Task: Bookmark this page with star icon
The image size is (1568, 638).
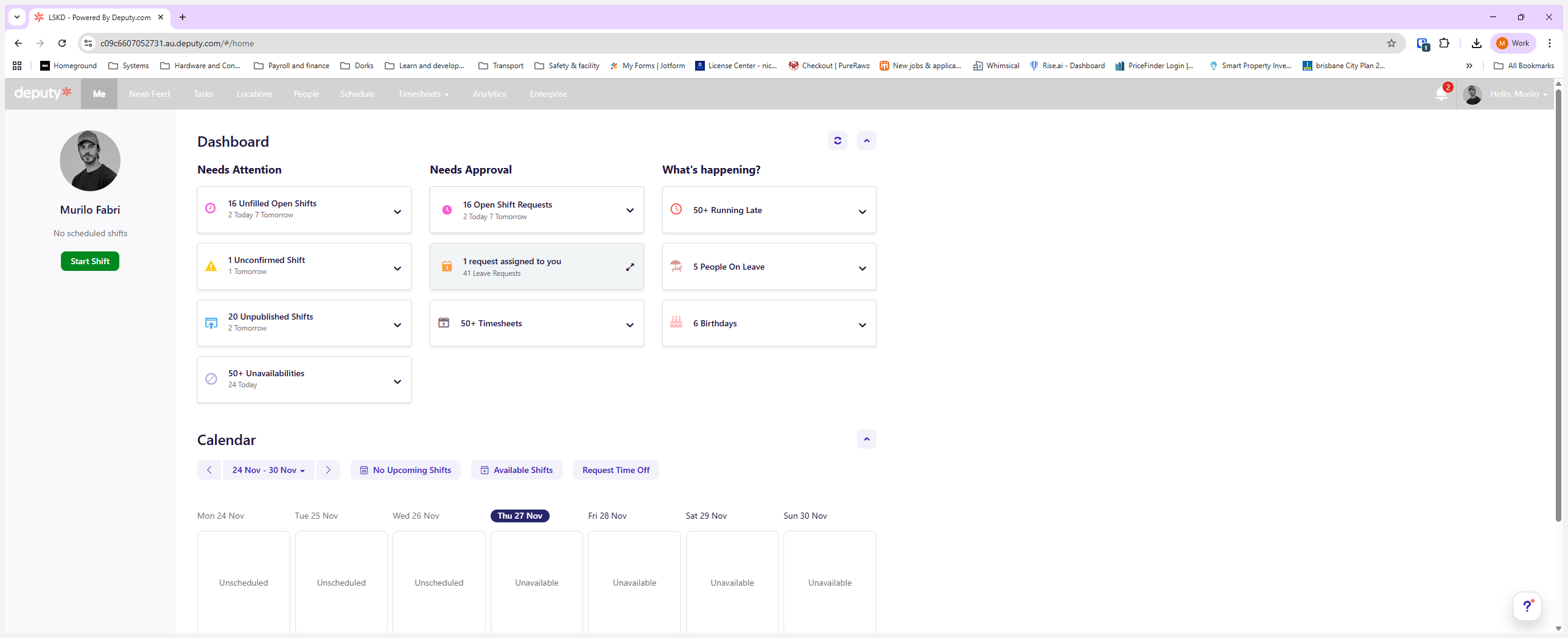Action: [x=1391, y=43]
